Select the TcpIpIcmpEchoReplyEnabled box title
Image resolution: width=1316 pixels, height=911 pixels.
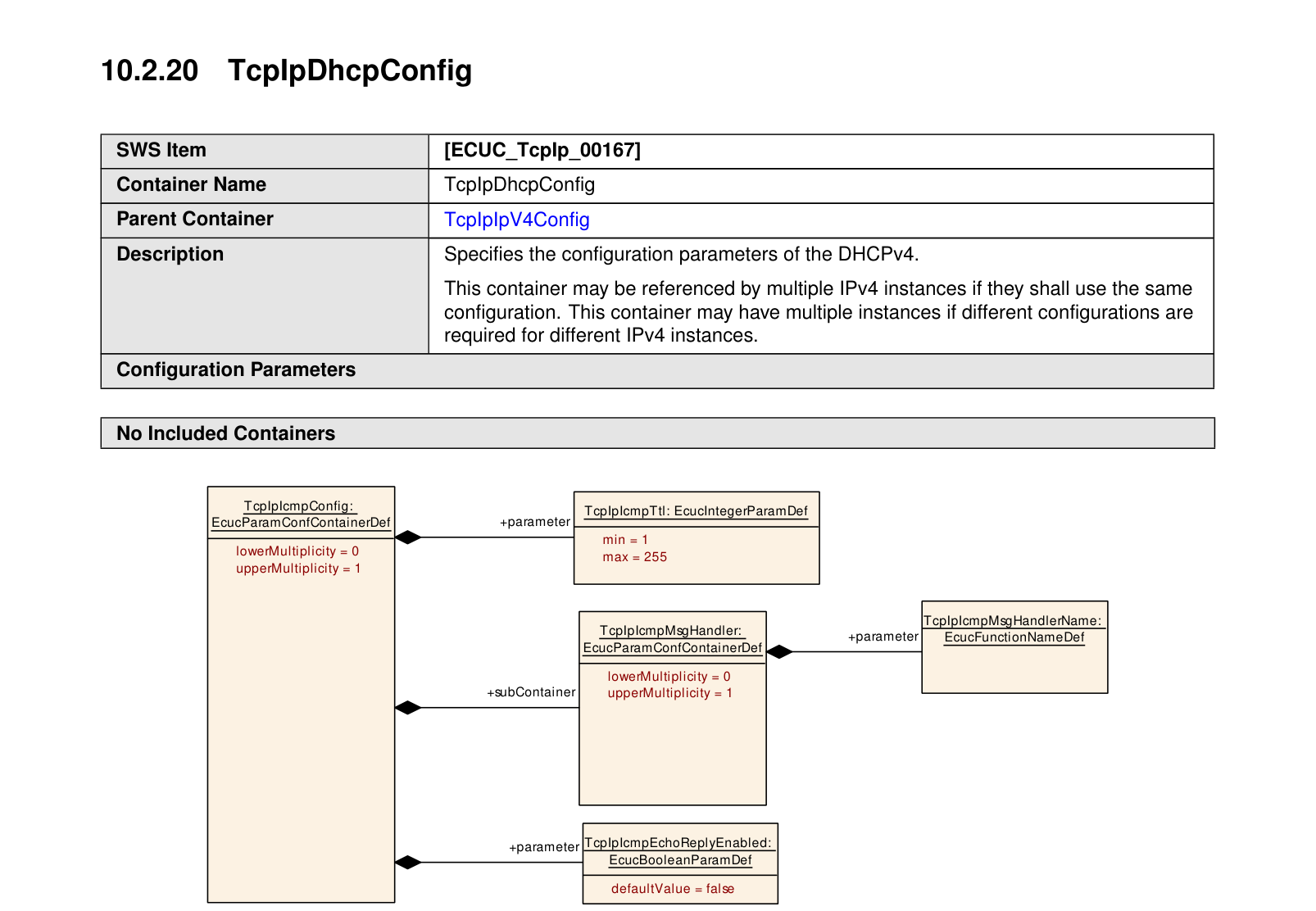679,851
